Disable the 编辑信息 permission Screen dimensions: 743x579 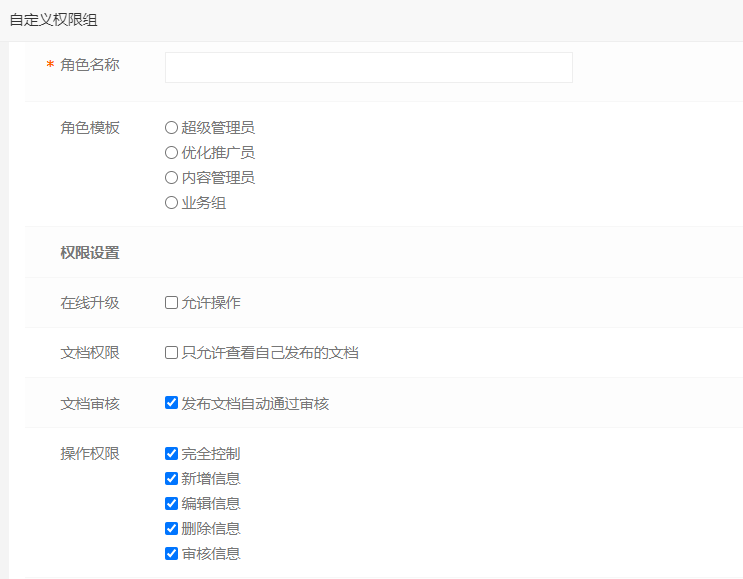point(171,503)
